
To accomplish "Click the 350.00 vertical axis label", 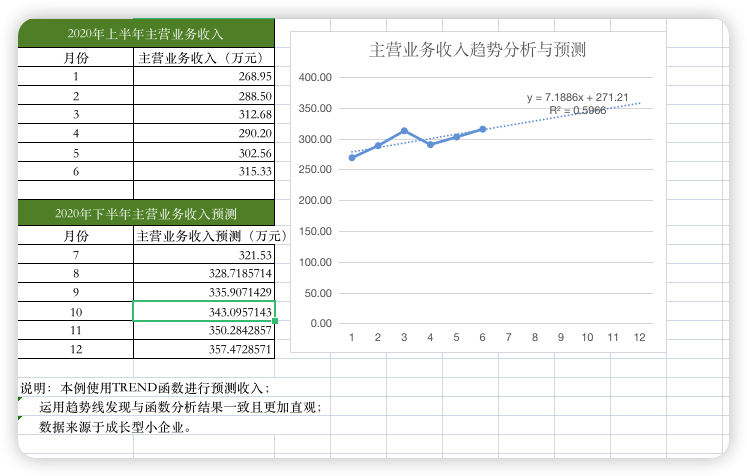I will click(x=315, y=108).
